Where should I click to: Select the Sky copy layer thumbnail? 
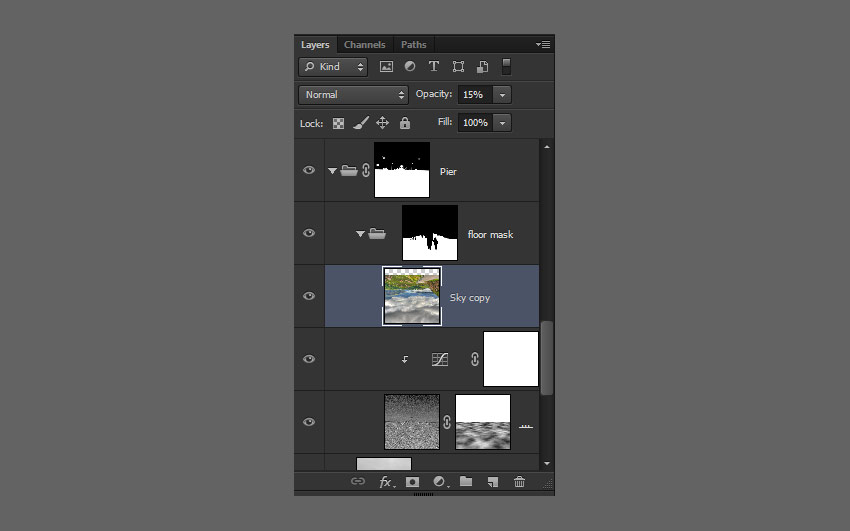coord(412,296)
